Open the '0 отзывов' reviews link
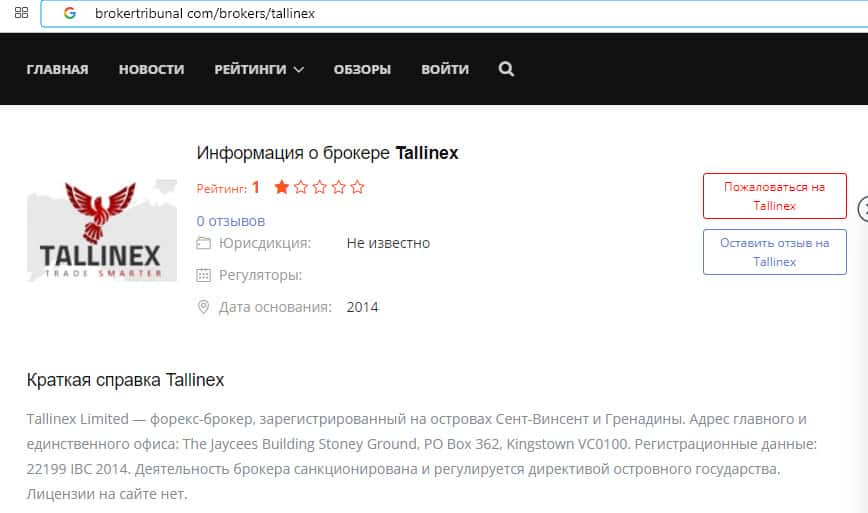Screen dimensions: 868x513 pyautogui.click(x=231, y=221)
